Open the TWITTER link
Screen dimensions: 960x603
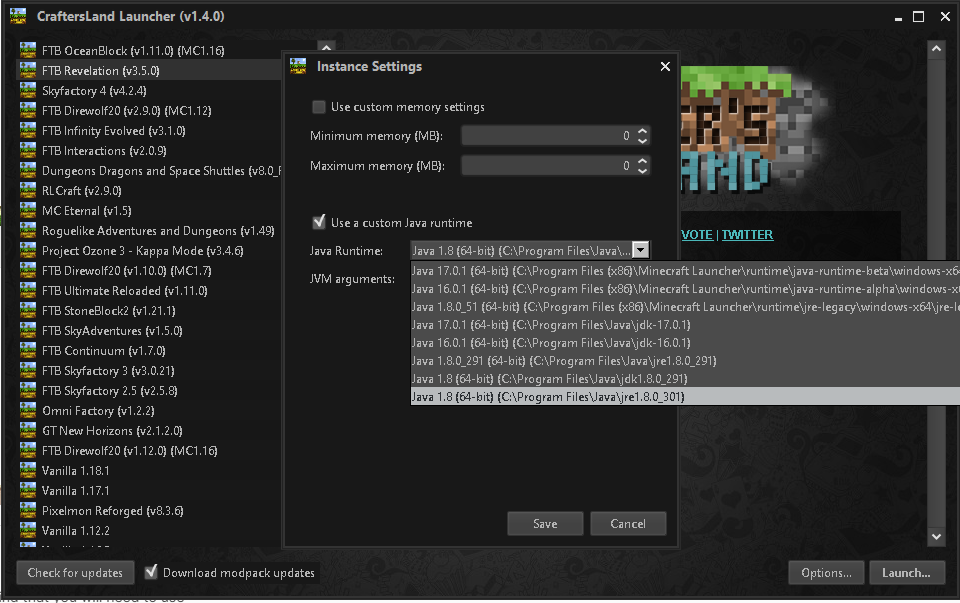(747, 234)
